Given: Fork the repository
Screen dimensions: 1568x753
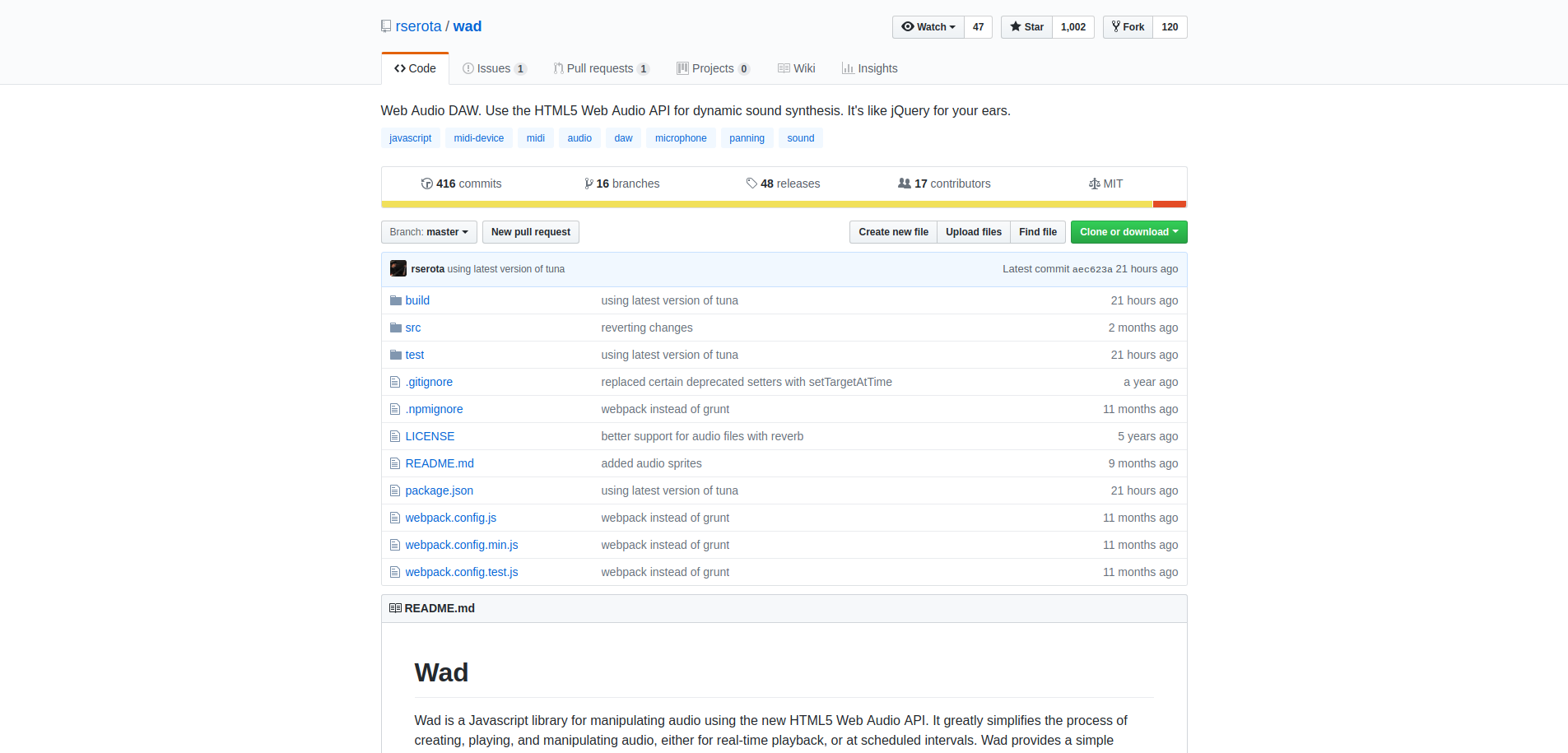Looking at the screenshot, I should 1128,27.
